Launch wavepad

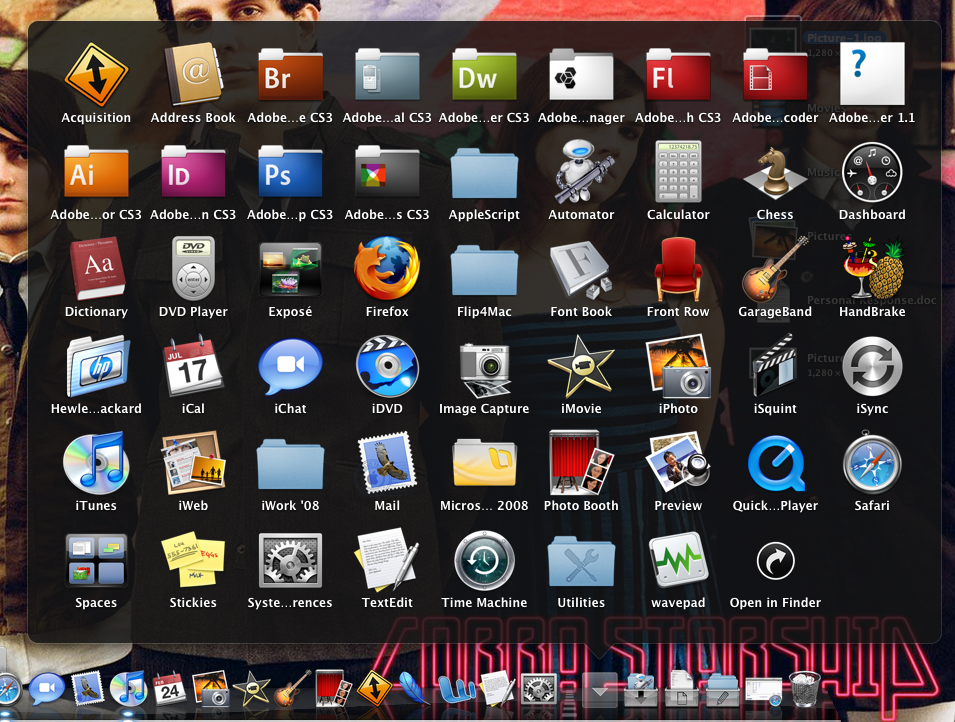[x=678, y=559]
